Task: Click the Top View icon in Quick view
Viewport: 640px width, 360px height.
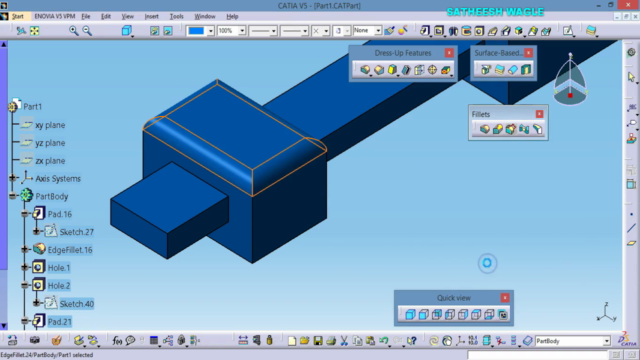Action: click(x=476, y=314)
